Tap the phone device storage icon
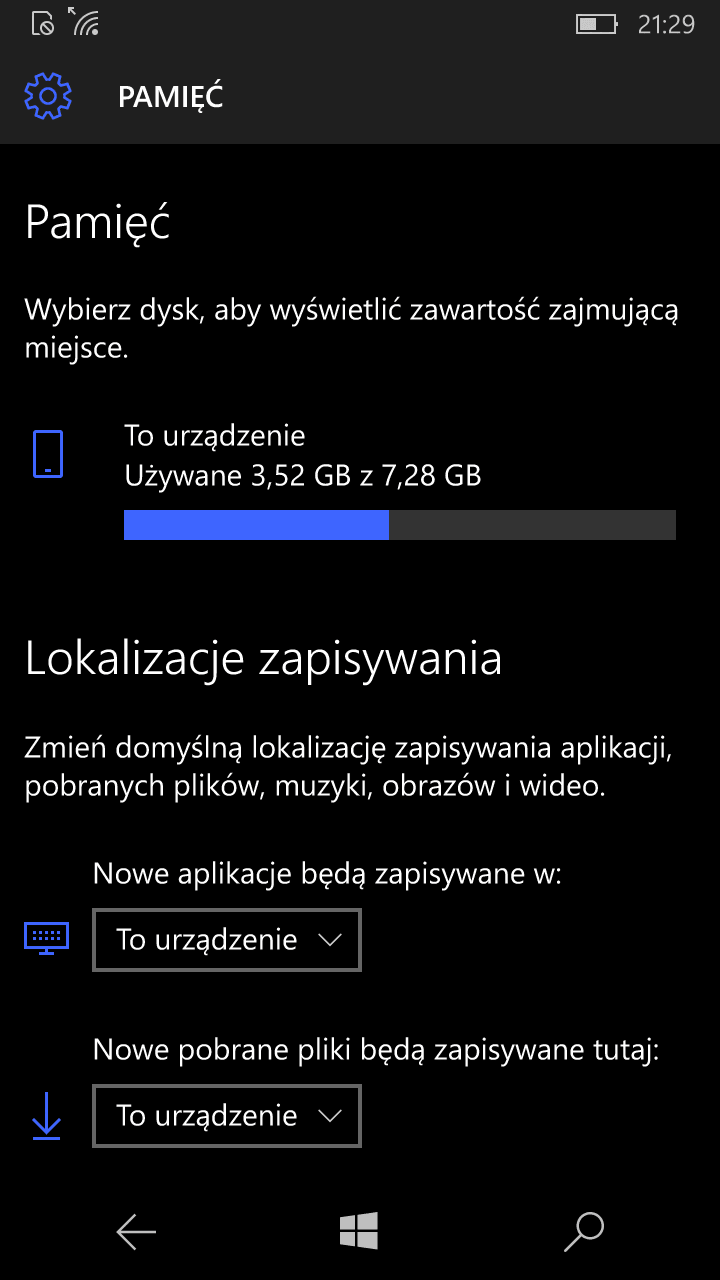Screen dimensions: 720x1280 click(48, 454)
